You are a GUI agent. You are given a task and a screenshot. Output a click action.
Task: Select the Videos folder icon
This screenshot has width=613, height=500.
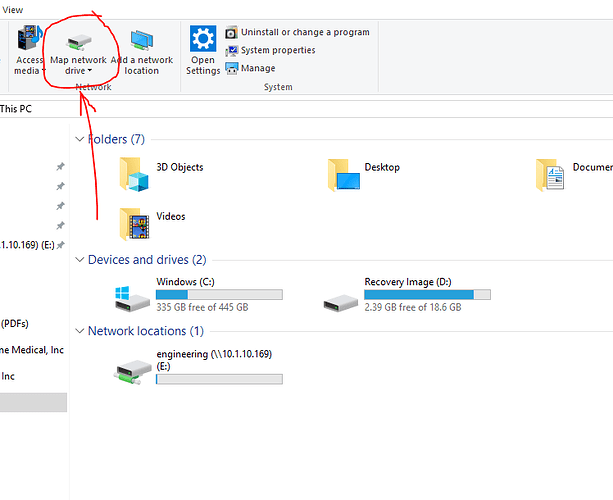click(x=134, y=224)
